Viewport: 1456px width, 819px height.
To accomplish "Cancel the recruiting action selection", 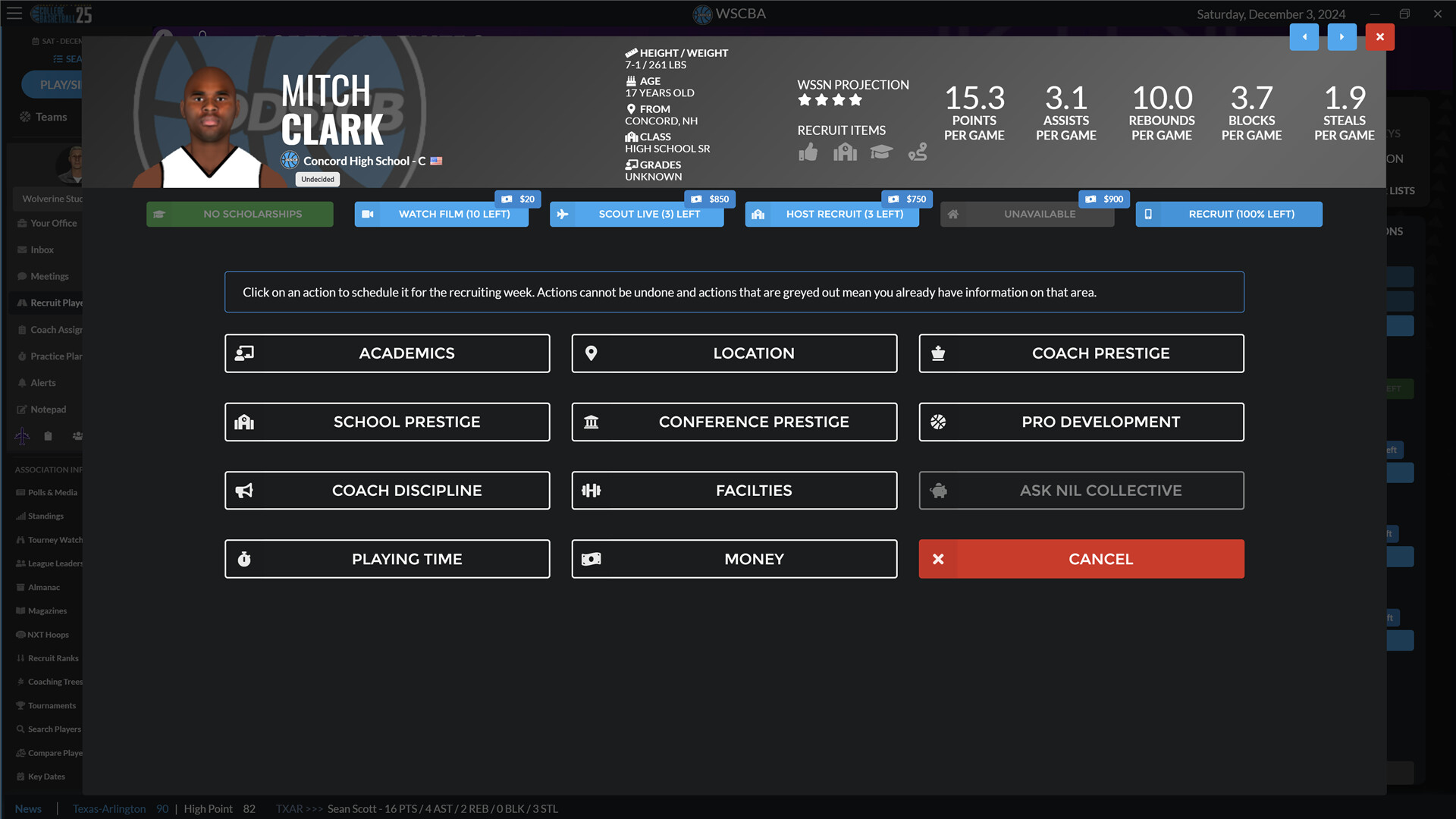I will pos(1081,559).
